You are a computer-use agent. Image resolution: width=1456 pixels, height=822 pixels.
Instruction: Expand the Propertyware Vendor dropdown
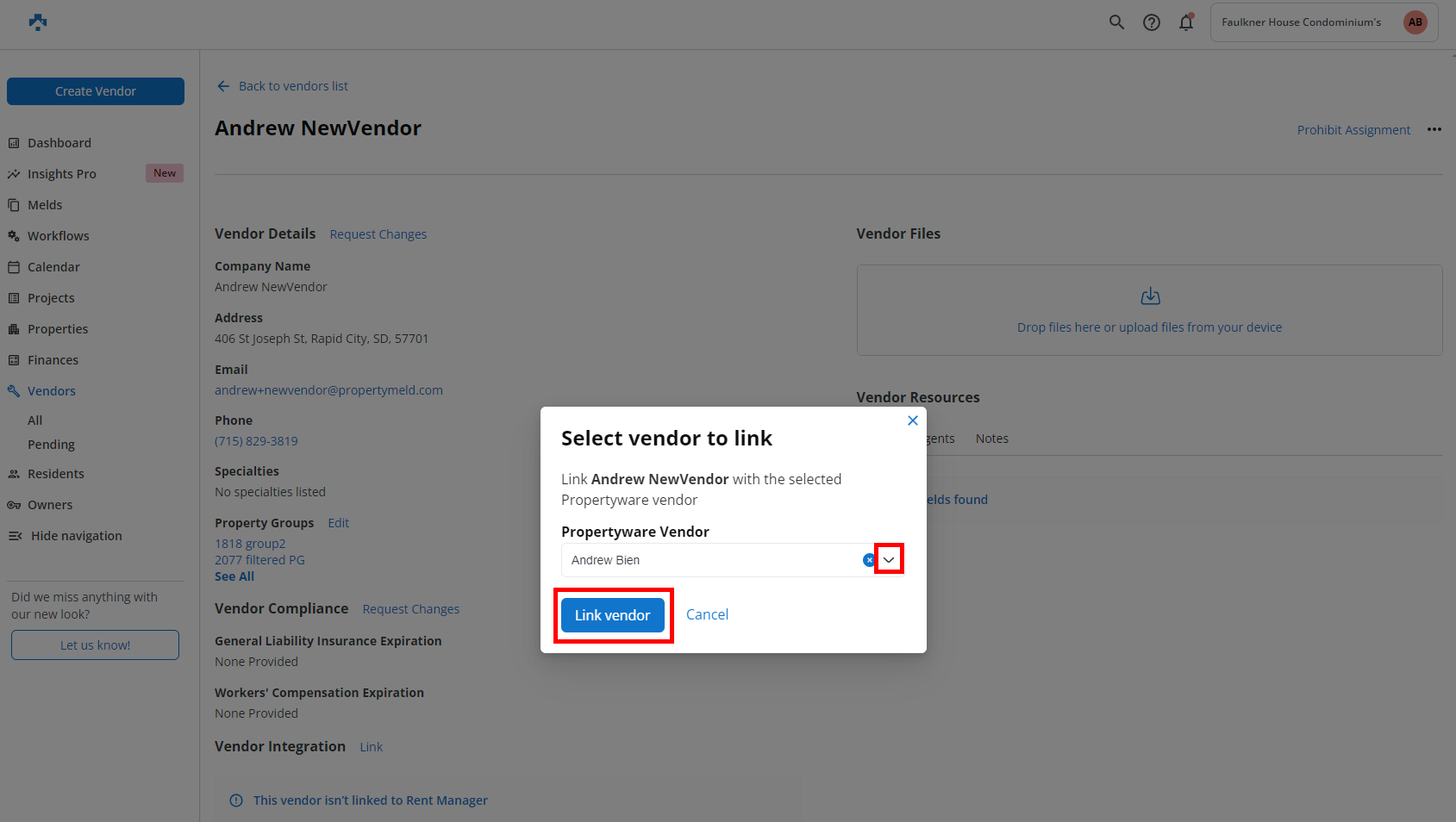pyautogui.click(x=889, y=560)
